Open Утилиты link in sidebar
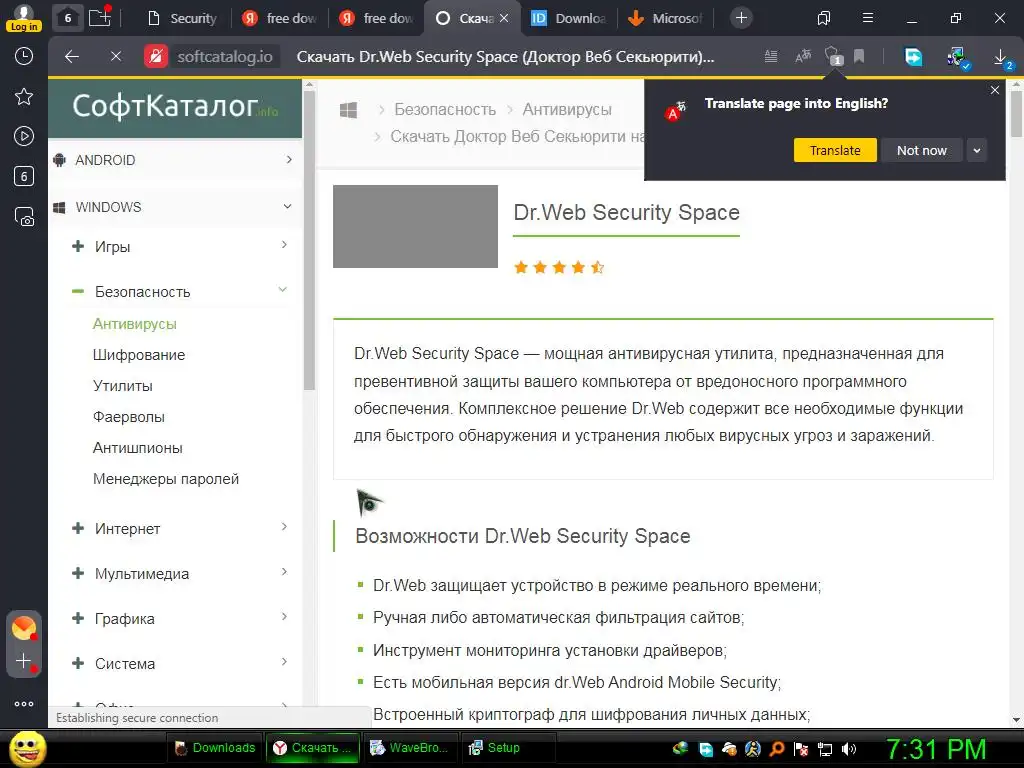The height and width of the screenshot is (768, 1024). 123,386
